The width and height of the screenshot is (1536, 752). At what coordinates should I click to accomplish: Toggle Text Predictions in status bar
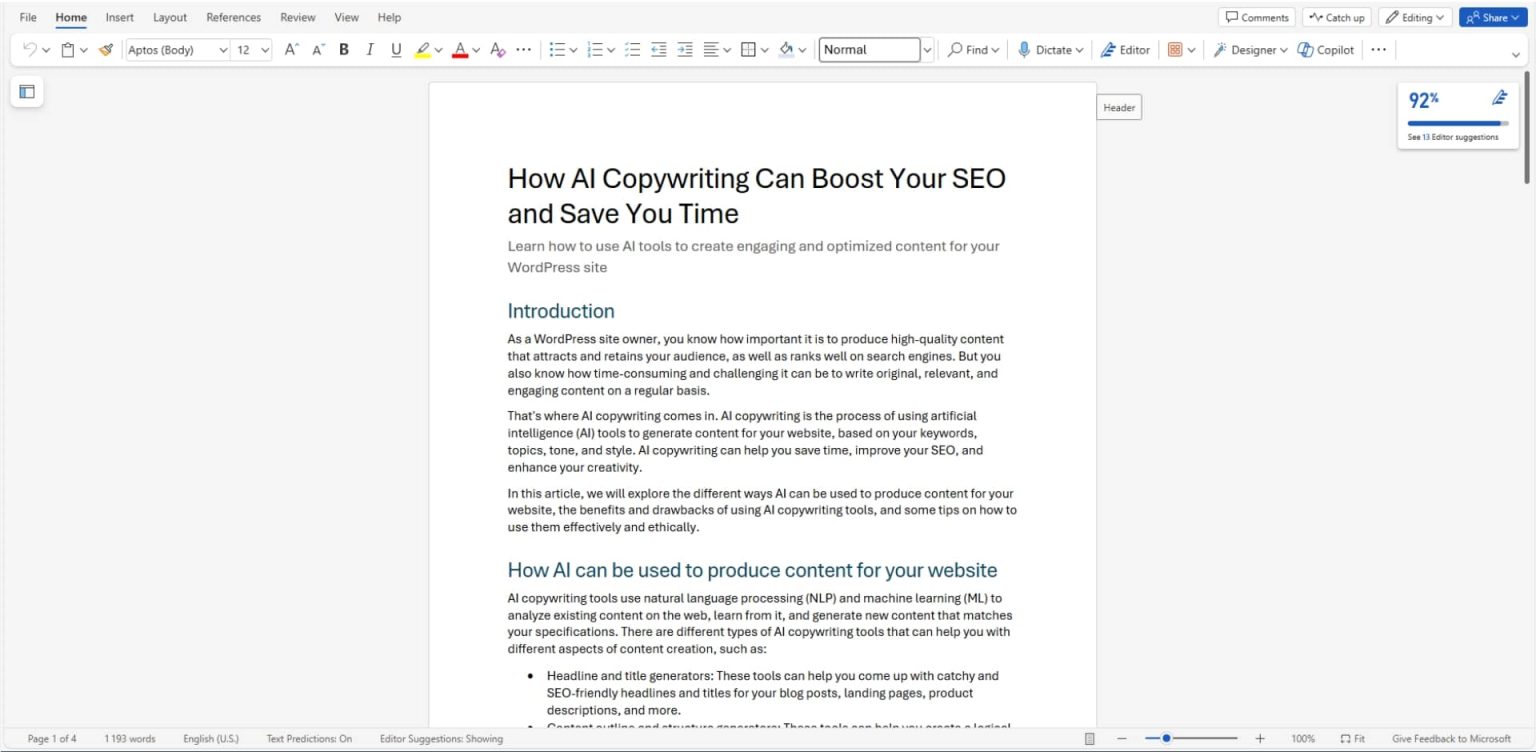point(309,739)
